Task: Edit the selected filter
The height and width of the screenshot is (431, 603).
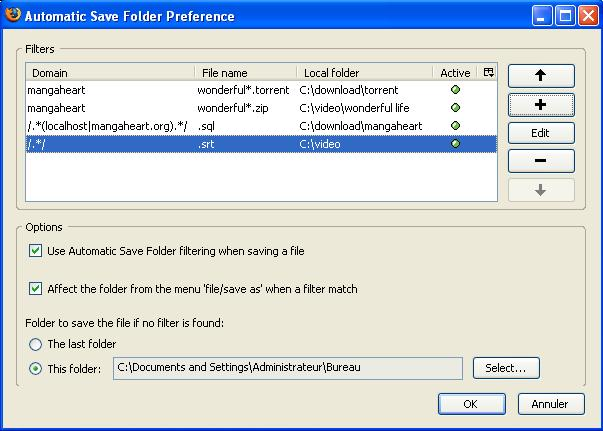Action: click(541, 133)
